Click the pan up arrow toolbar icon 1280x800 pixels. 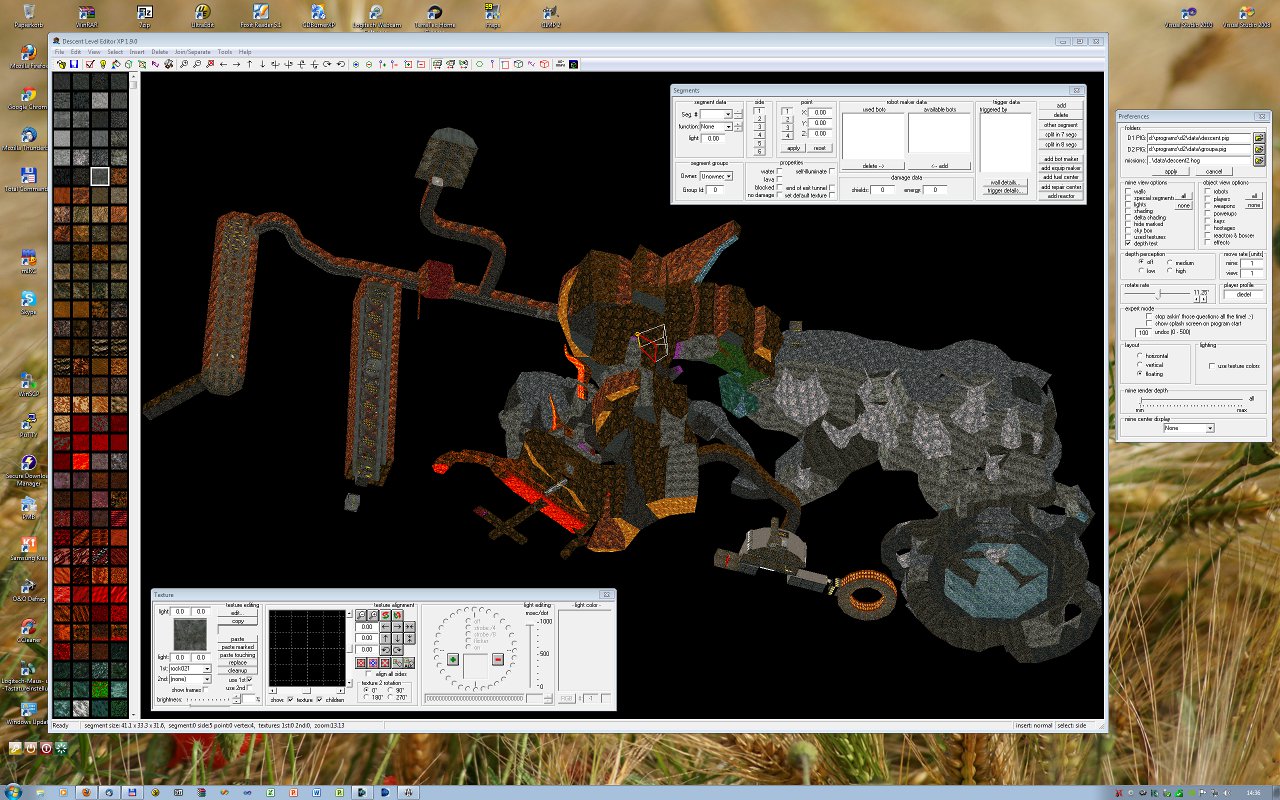[249, 64]
